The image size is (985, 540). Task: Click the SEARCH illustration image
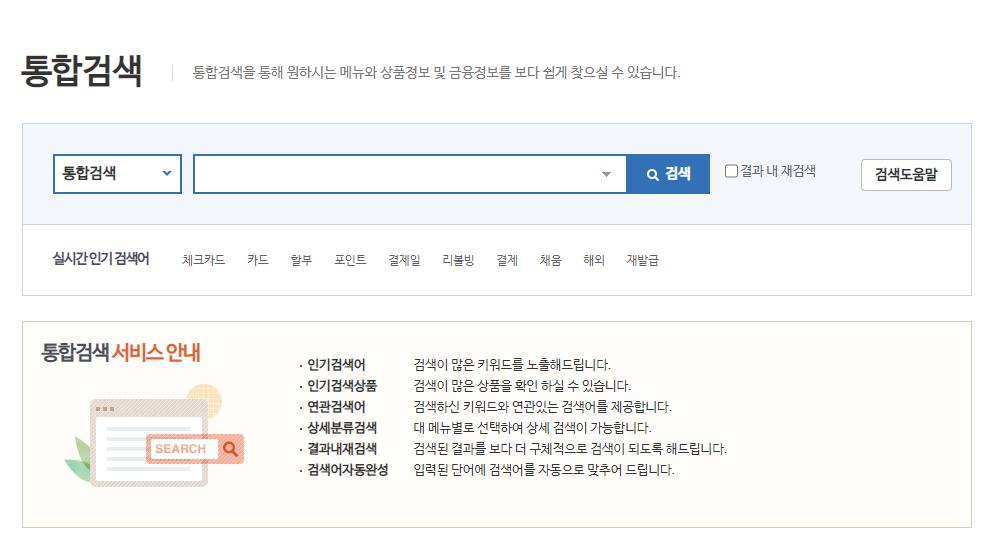click(x=154, y=436)
